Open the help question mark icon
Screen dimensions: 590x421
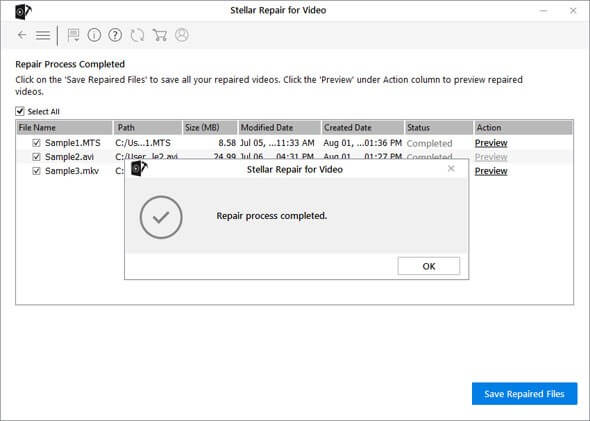pyautogui.click(x=115, y=35)
